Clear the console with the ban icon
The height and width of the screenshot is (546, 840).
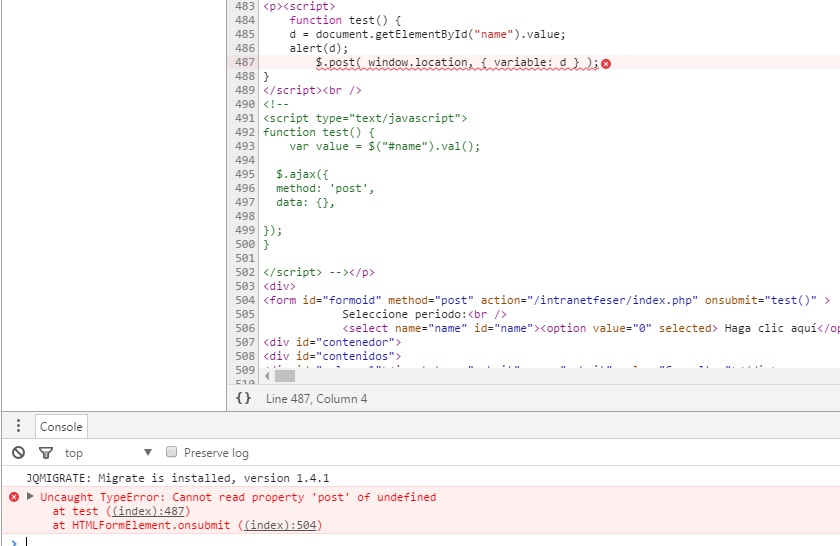pyautogui.click(x=18, y=453)
